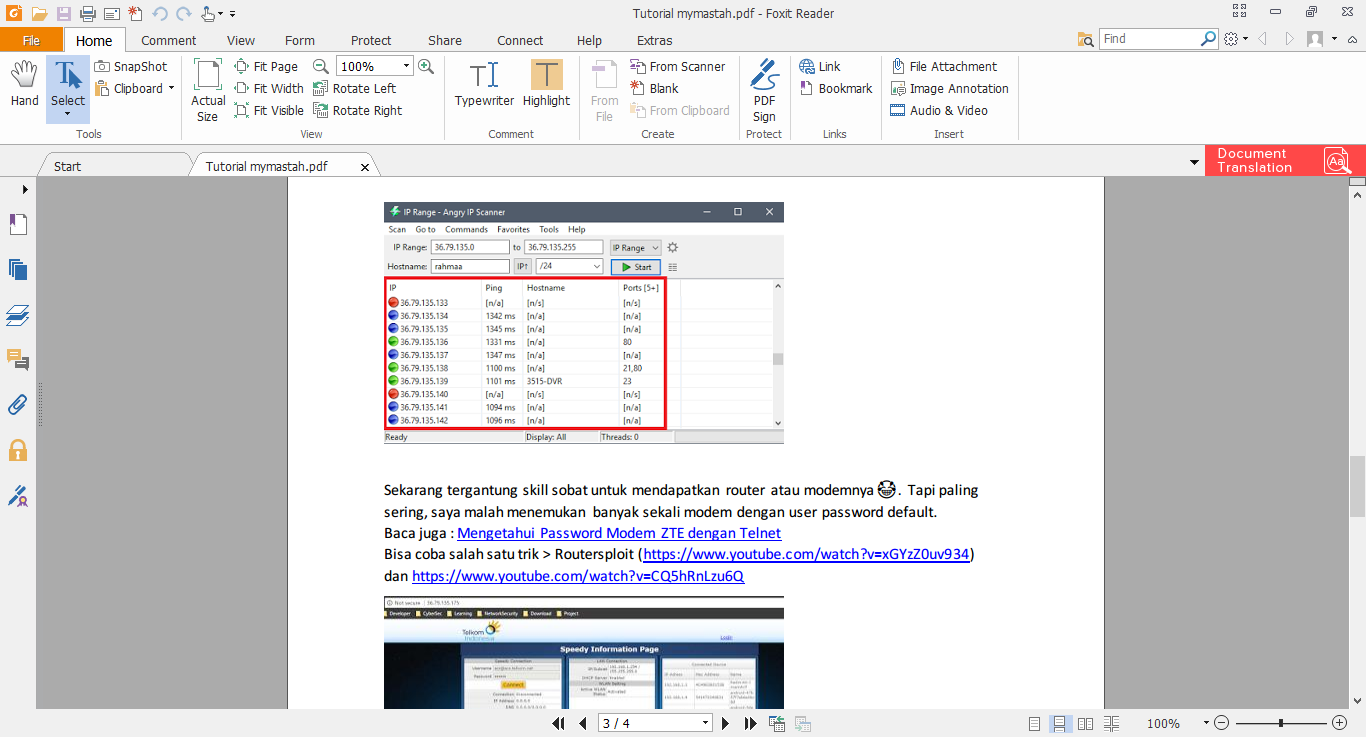Open the Document Translation banner
Screen dimensions: 1366x737
[1285, 161]
